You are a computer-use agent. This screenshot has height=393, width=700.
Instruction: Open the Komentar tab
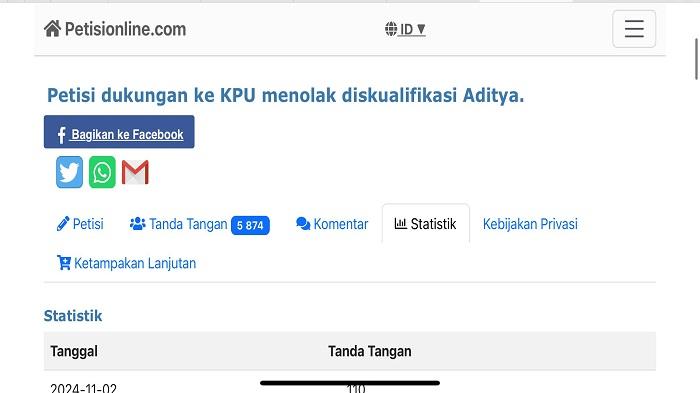(332, 224)
